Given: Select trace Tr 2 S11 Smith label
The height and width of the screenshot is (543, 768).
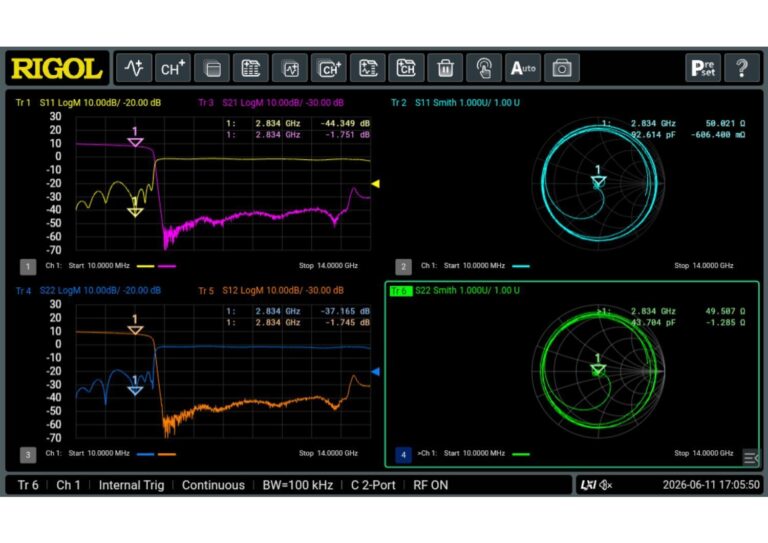Looking at the screenshot, I should coord(455,103).
